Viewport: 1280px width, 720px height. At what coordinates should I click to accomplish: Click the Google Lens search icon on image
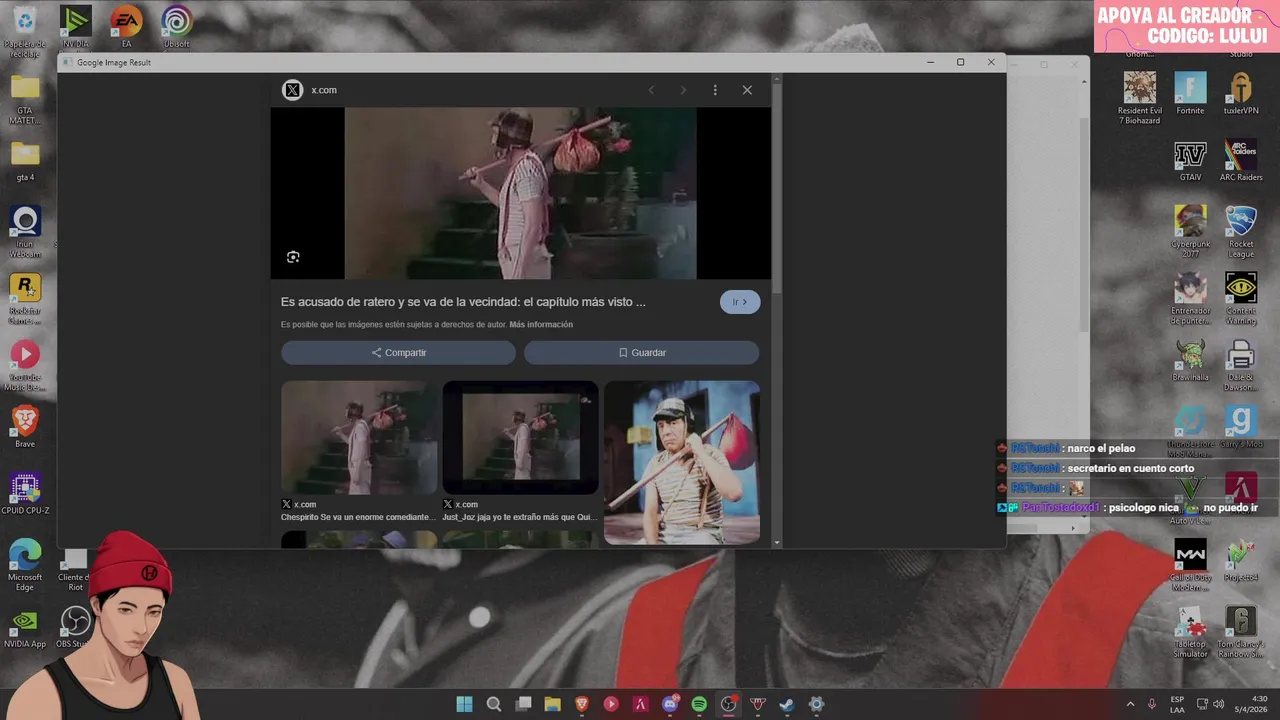pyautogui.click(x=293, y=257)
